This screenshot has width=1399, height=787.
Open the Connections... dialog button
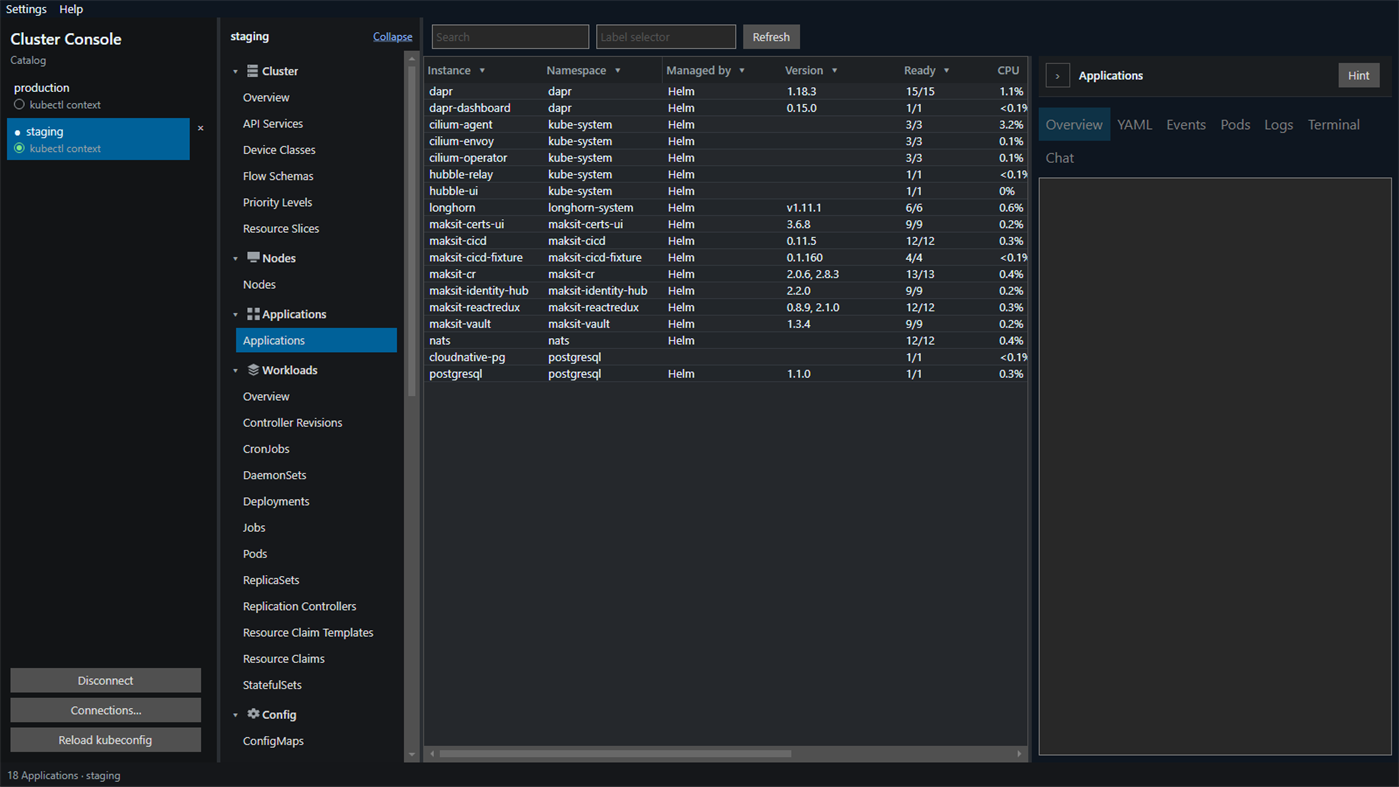point(105,710)
